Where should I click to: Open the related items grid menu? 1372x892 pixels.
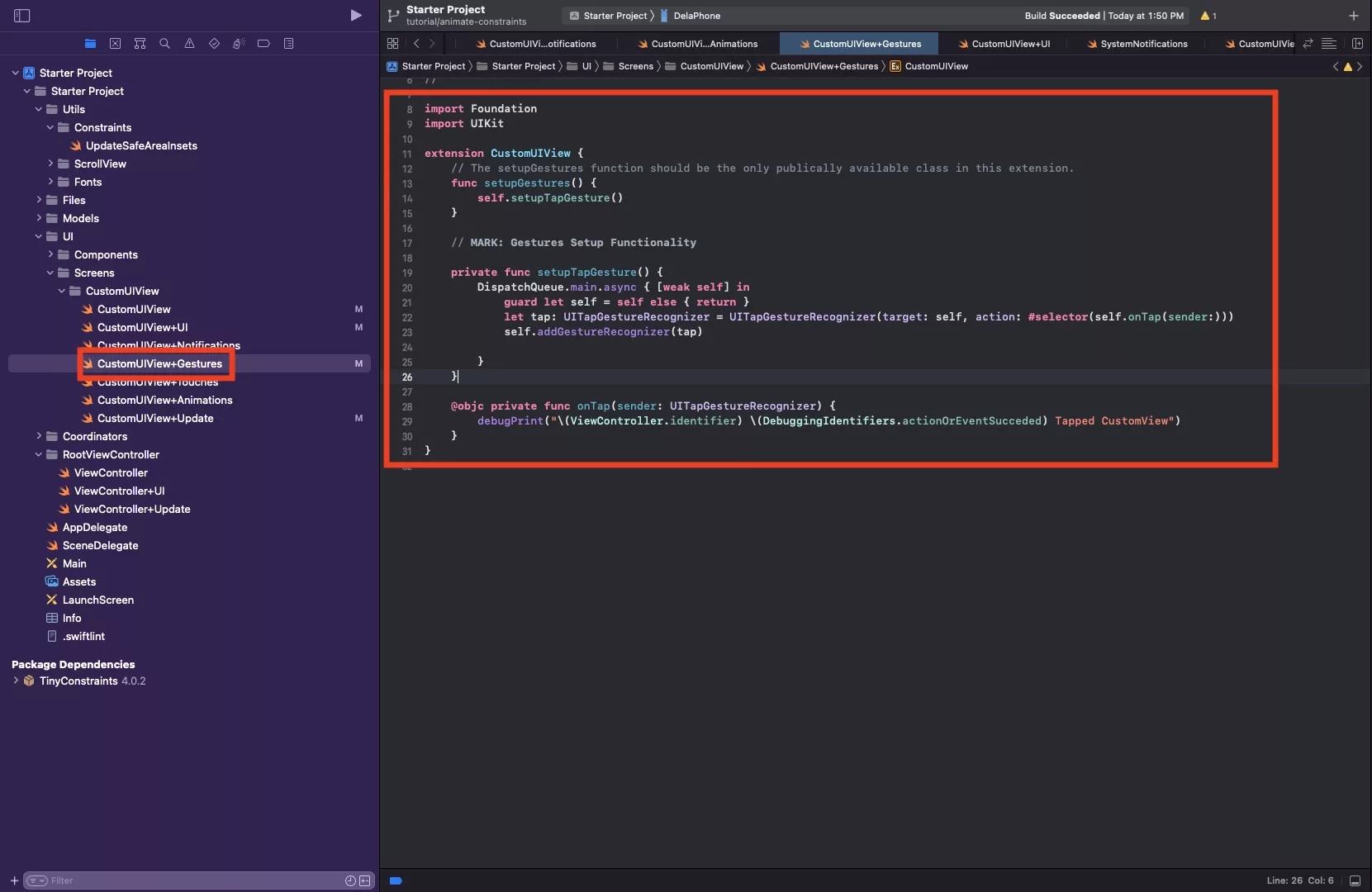click(x=392, y=44)
